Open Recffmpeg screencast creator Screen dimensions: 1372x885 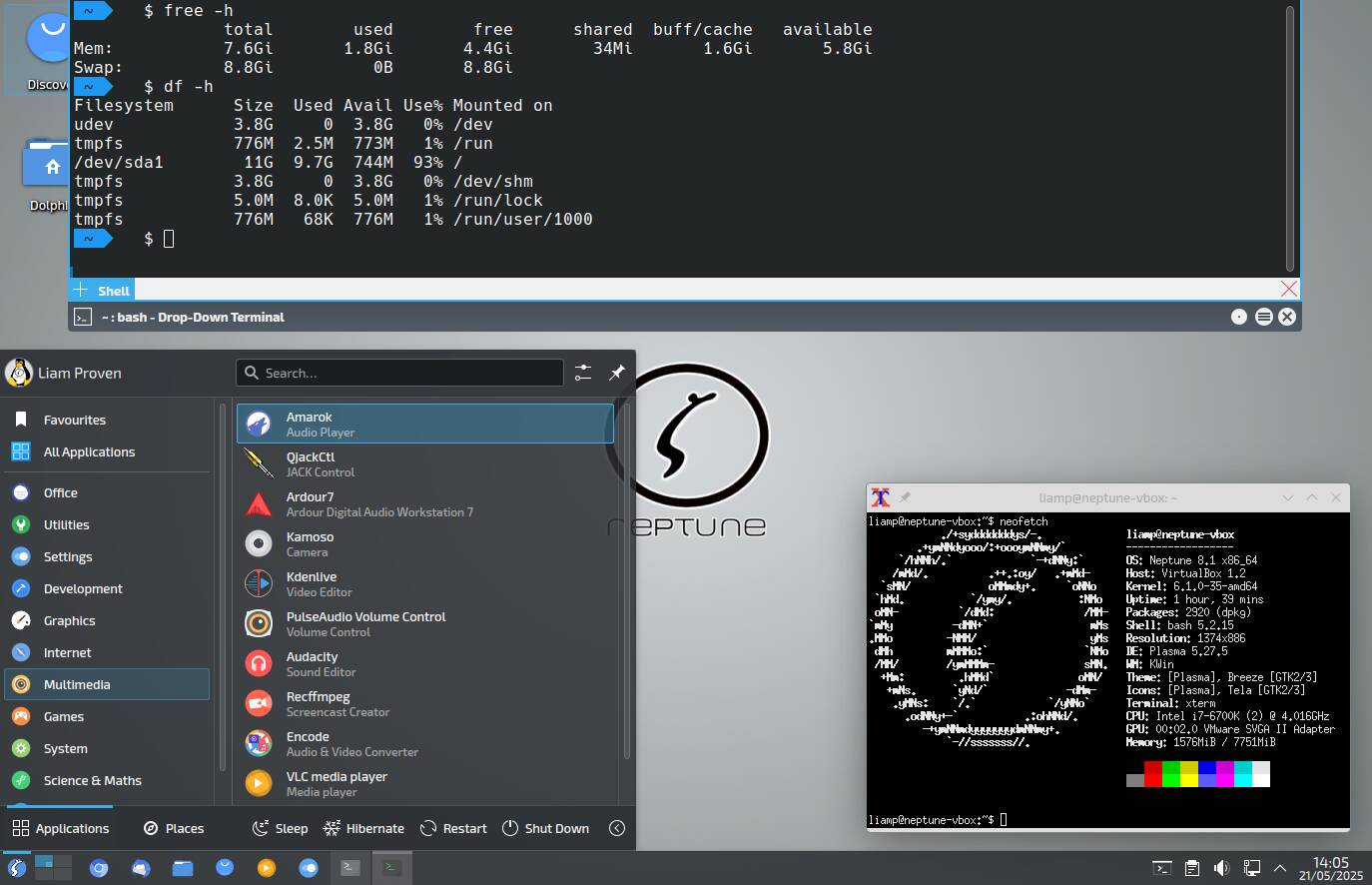coord(424,703)
